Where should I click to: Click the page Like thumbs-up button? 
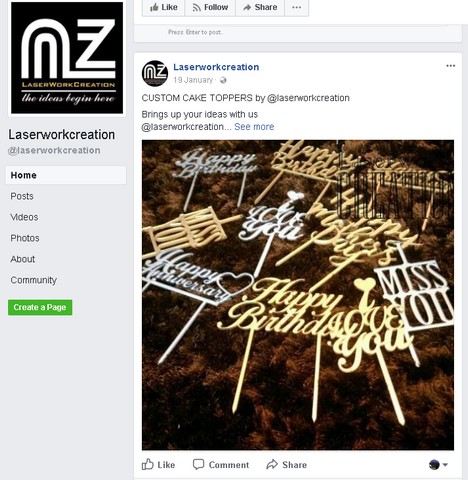tap(163, 7)
